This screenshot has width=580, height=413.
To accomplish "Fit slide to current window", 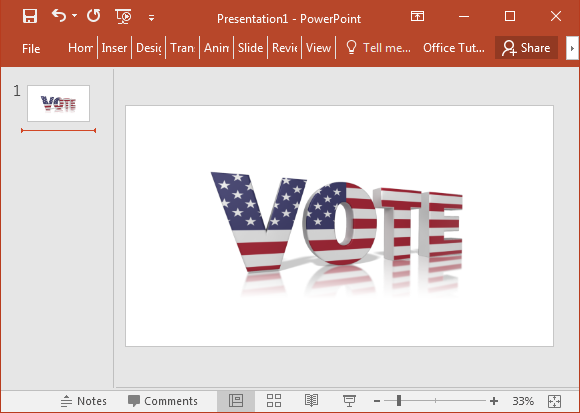I will [554, 401].
